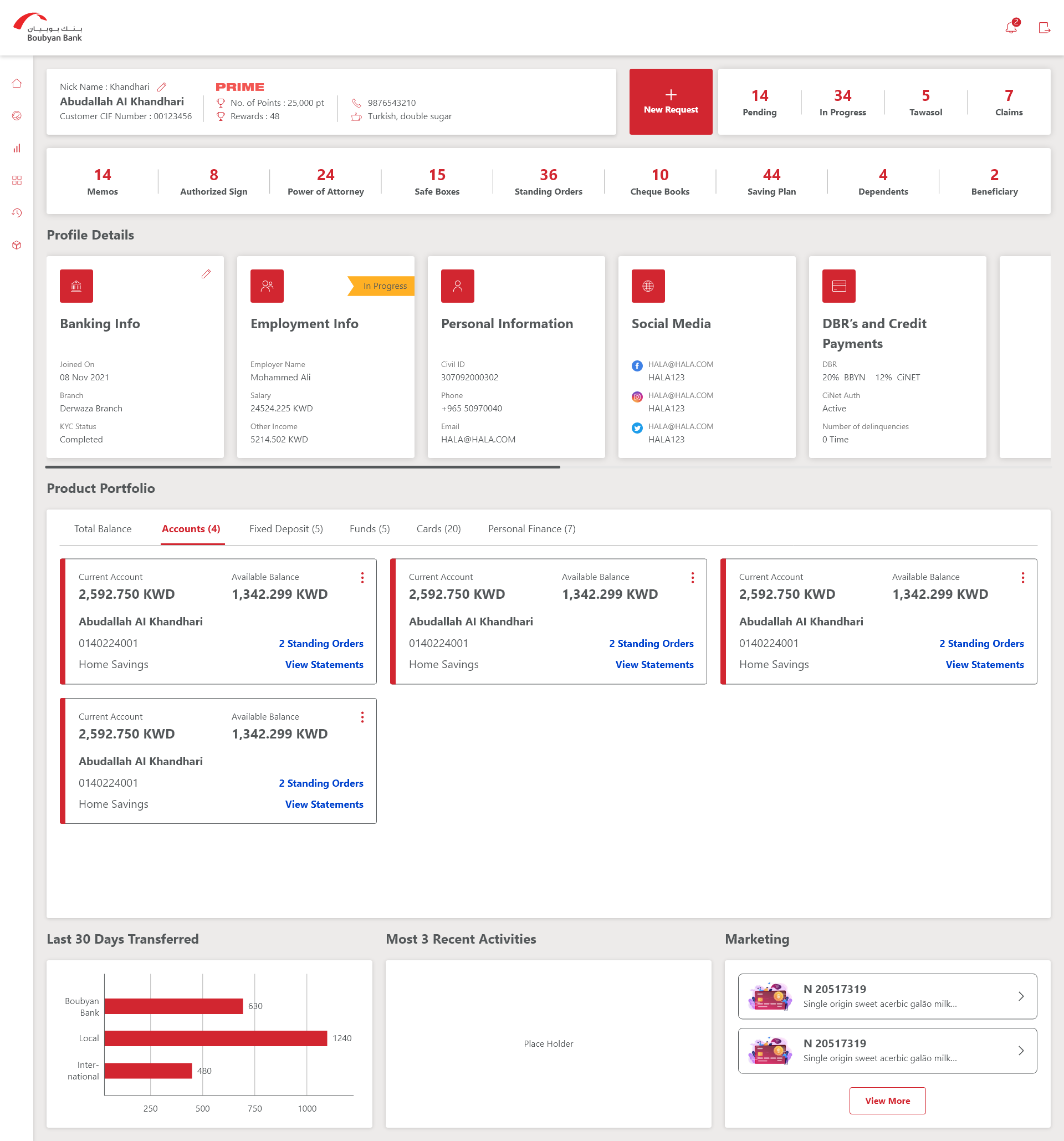The width and height of the screenshot is (1064, 1141).
Task: Open the cube icon in sidebar
Action: 17,245
